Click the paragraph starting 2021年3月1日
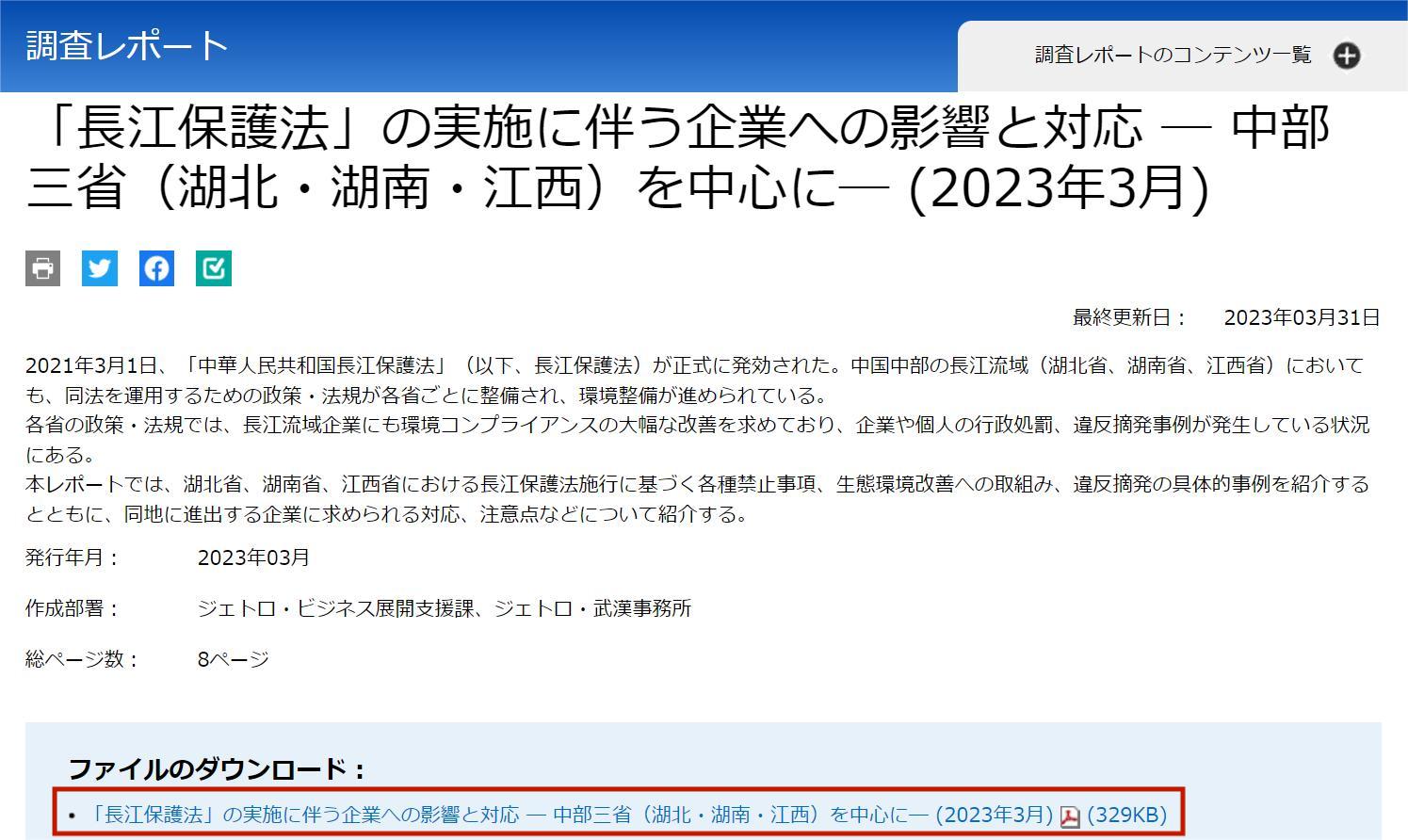1408x840 pixels. [695, 380]
